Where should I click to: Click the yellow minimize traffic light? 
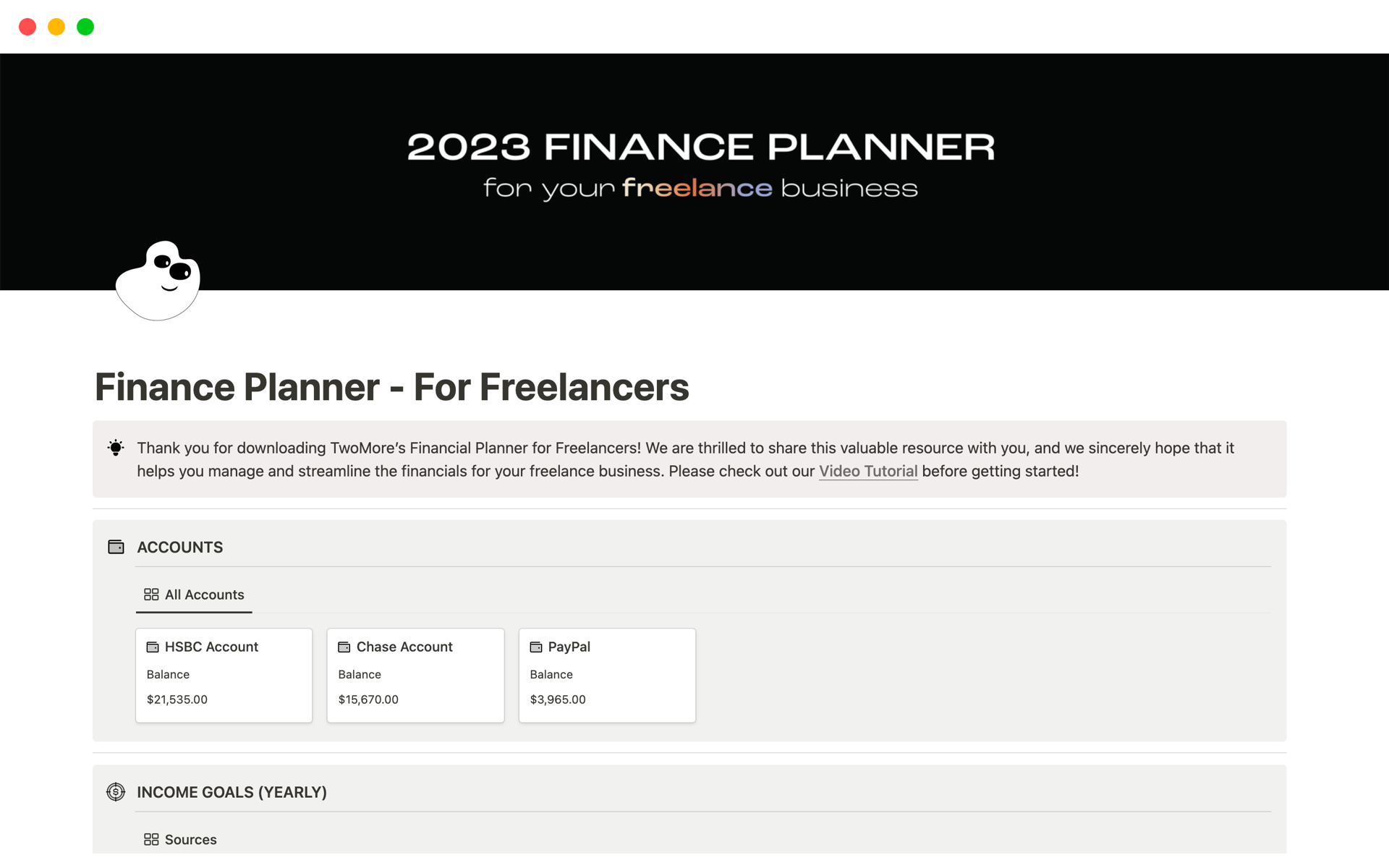click(x=56, y=26)
